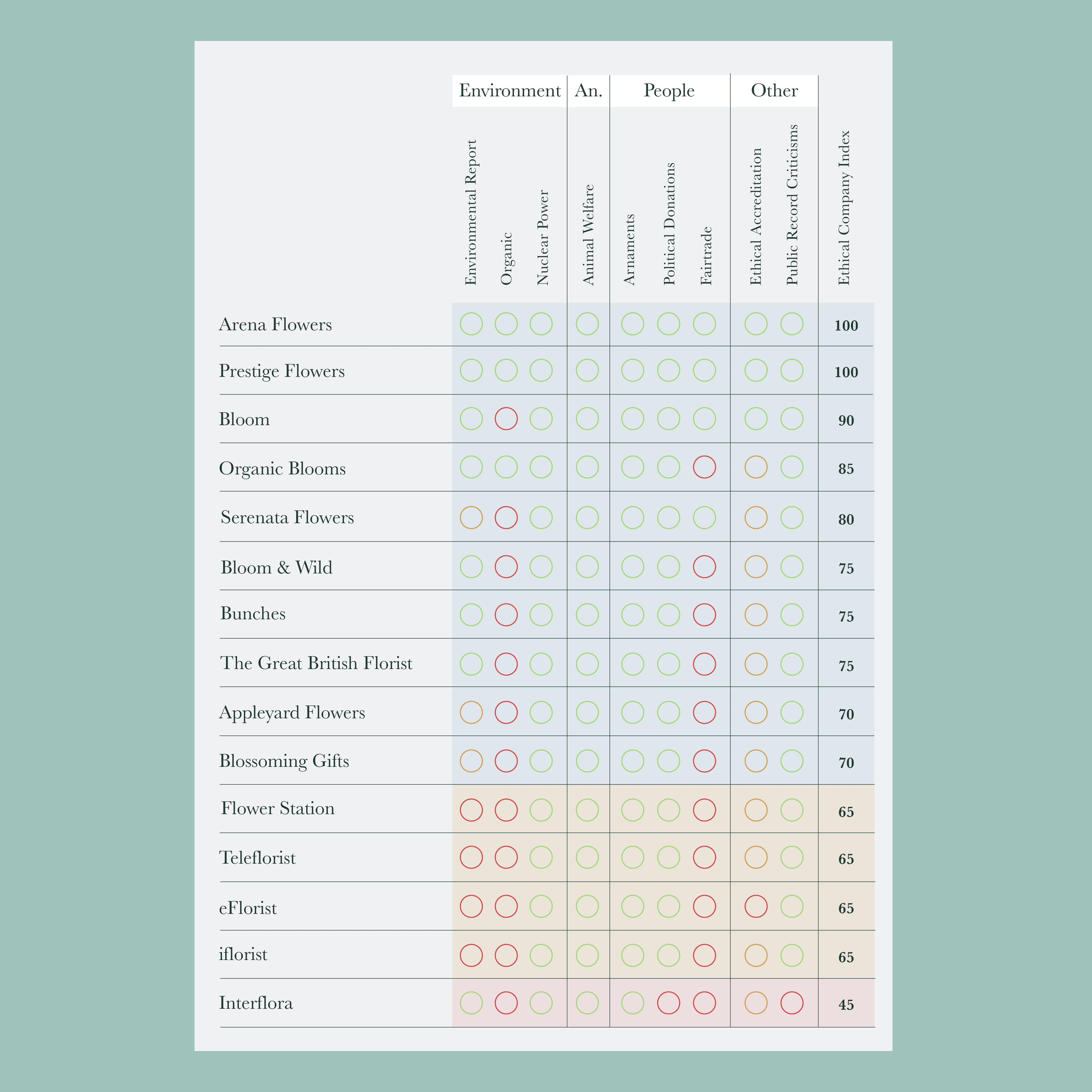Click The Great British Florist name
This screenshot has width=1092, height=1092.
tap(316, 663)
